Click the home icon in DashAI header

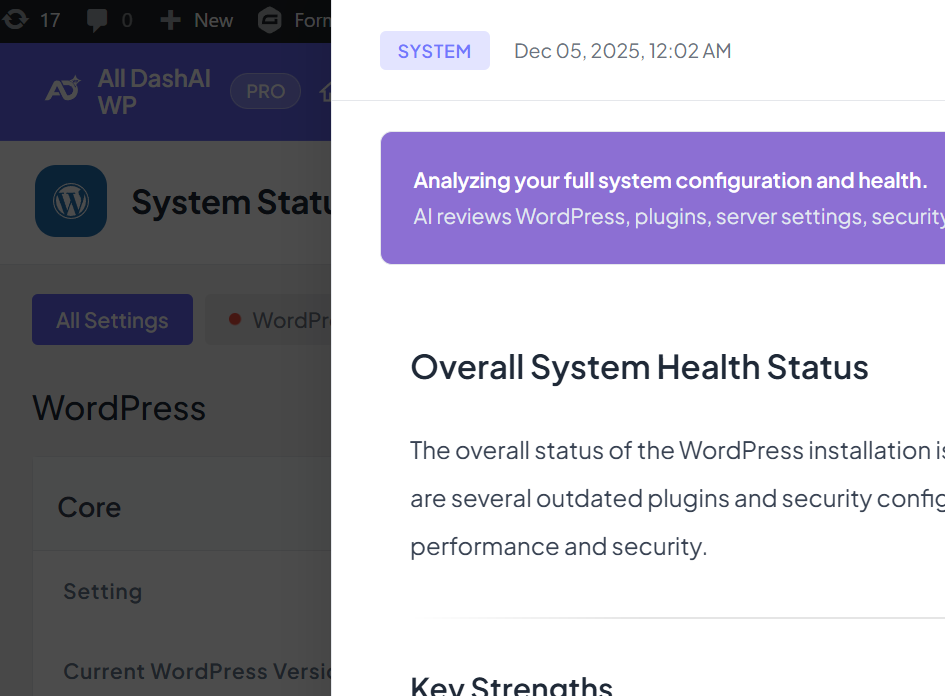325,92
